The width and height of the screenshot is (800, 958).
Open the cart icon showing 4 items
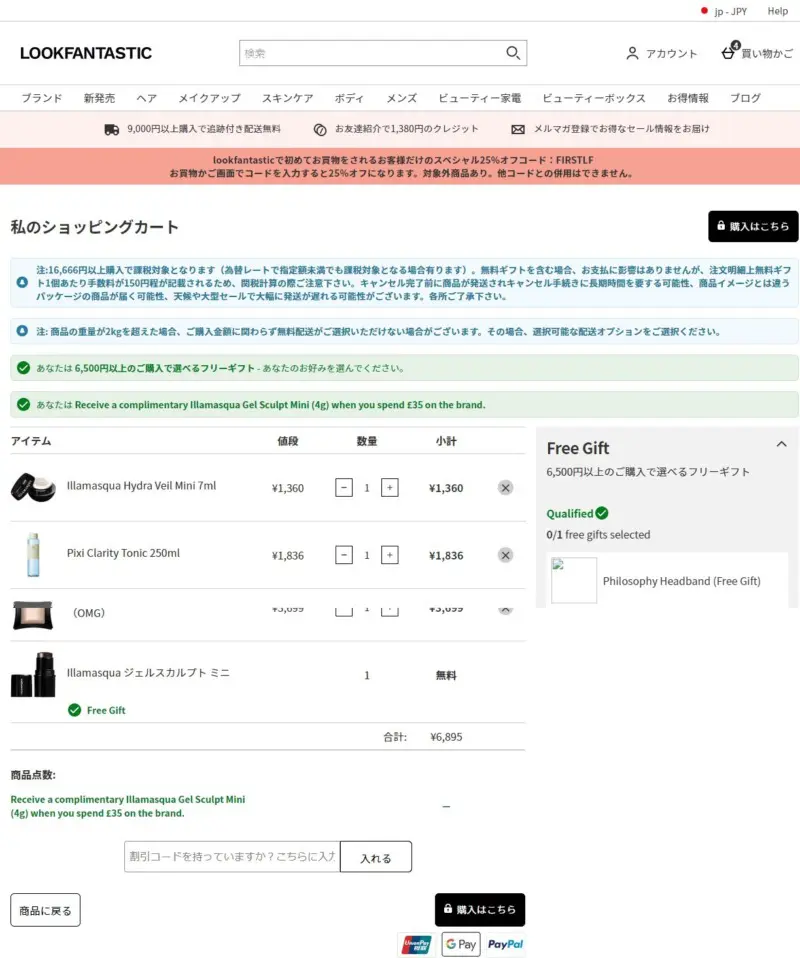tap(730, 52)
